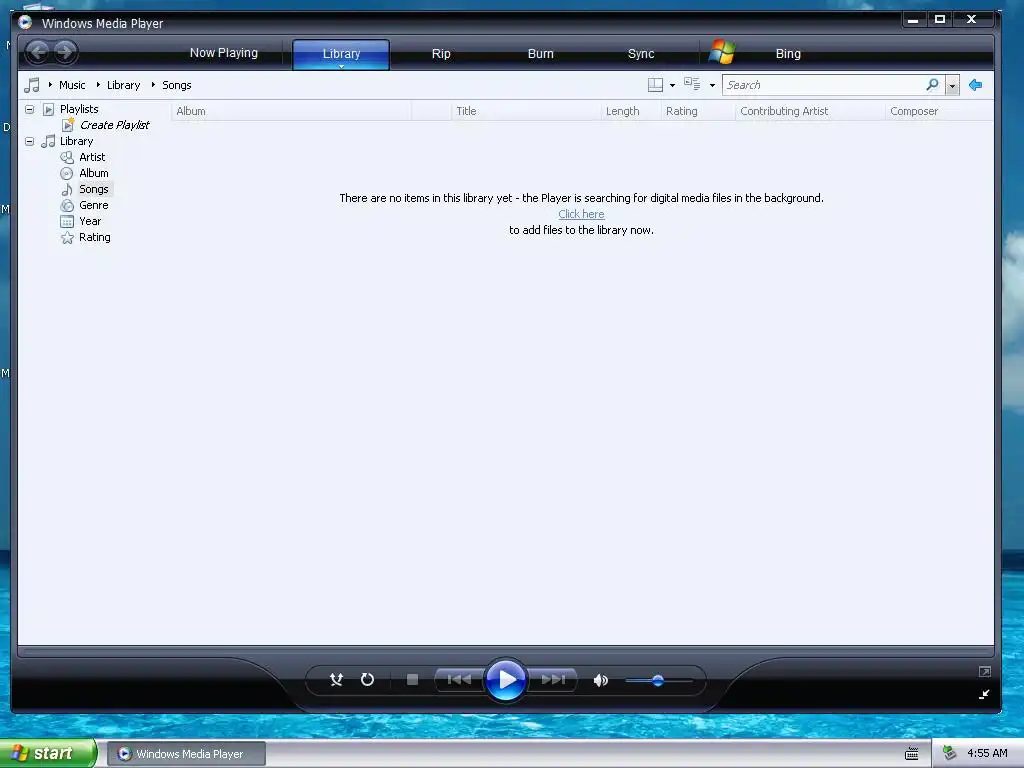
Task: Sort by the Album column header
Action: coord(291,111)
